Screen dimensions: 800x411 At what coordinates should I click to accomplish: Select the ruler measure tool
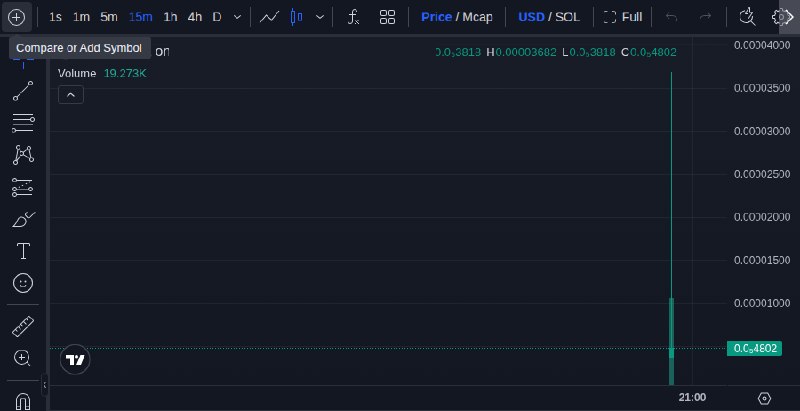(x=23, y=327)
